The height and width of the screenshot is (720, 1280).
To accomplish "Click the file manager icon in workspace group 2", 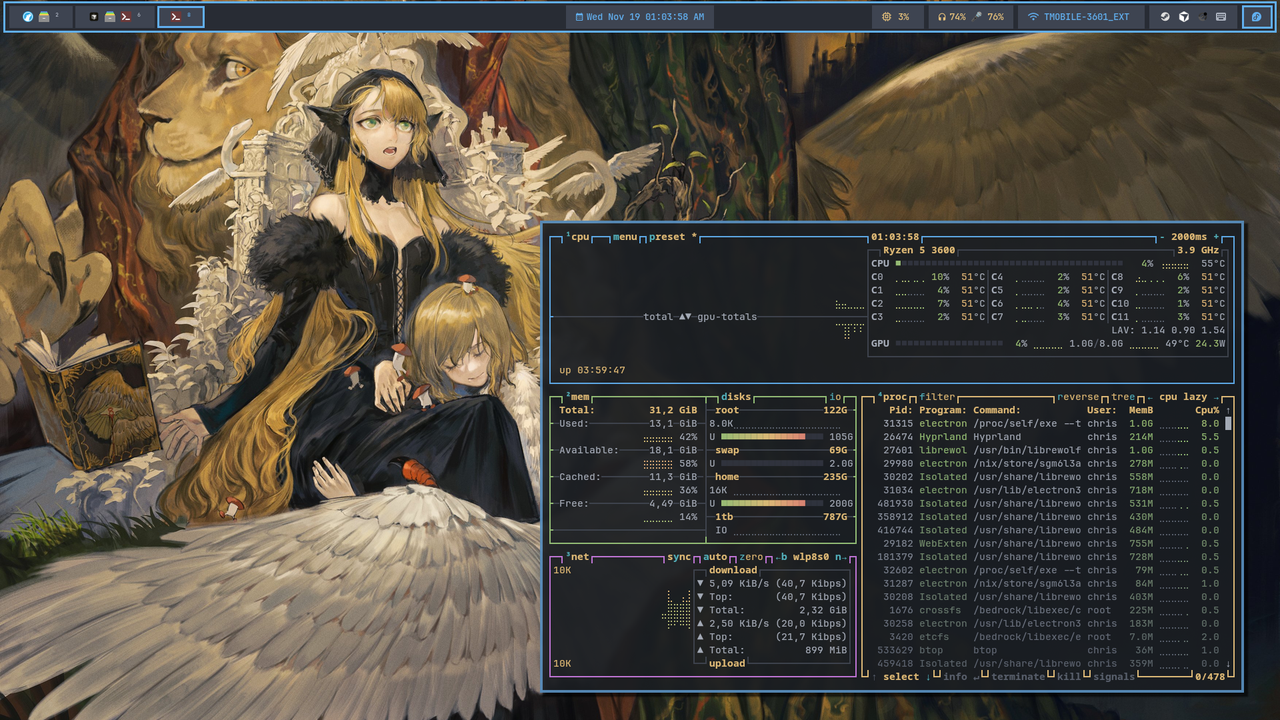I will [45, 17].
